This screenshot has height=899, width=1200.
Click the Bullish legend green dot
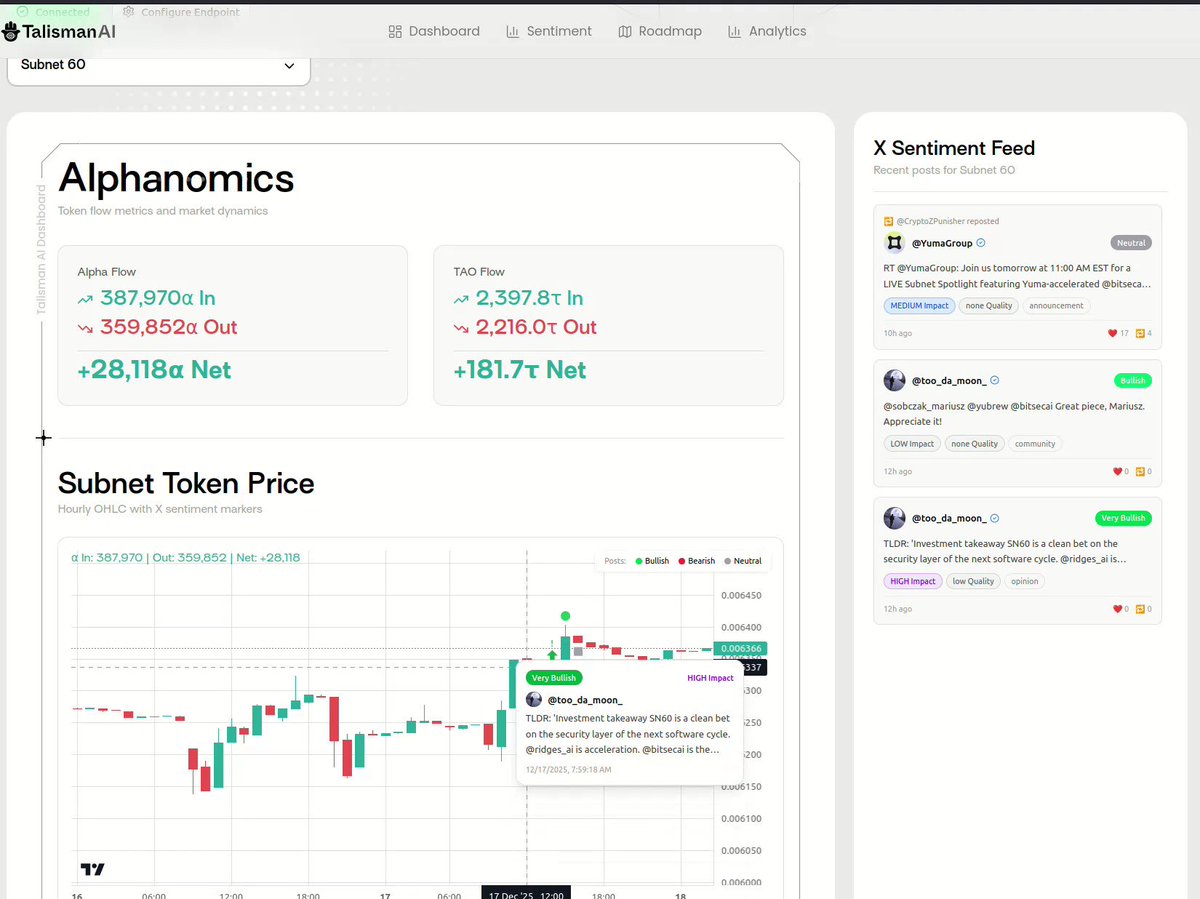click(x=638, y=561)
